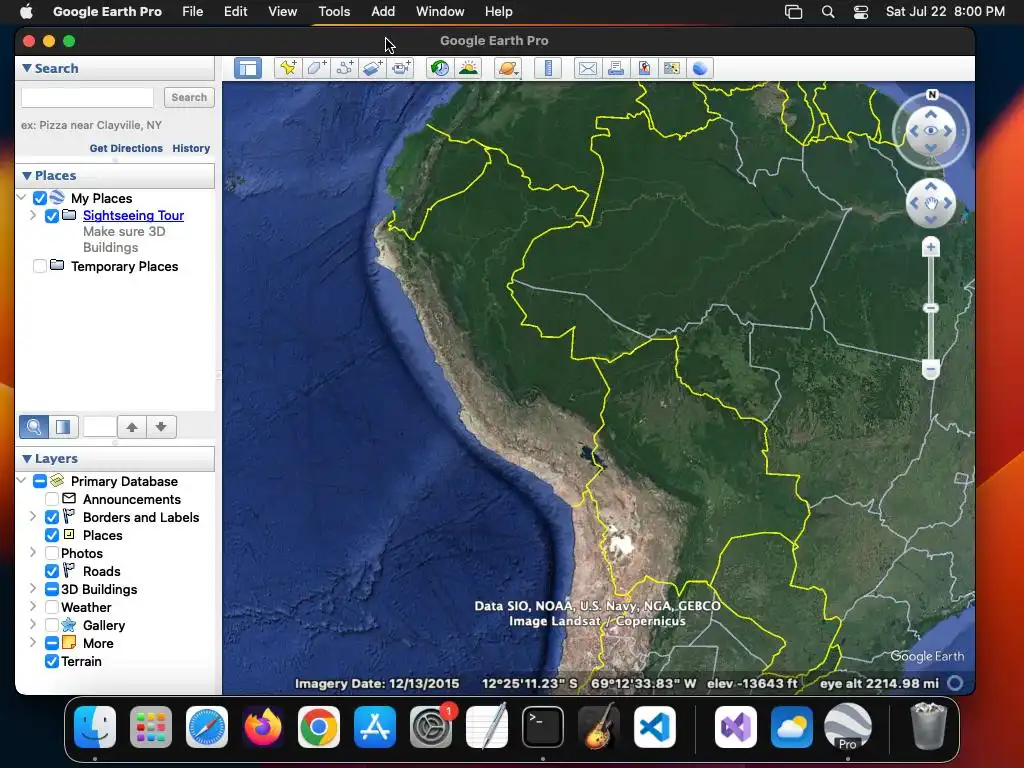The image size is (1024, 768).
Task: Uncheck the My Places checkbox
Action: [40, 198]
